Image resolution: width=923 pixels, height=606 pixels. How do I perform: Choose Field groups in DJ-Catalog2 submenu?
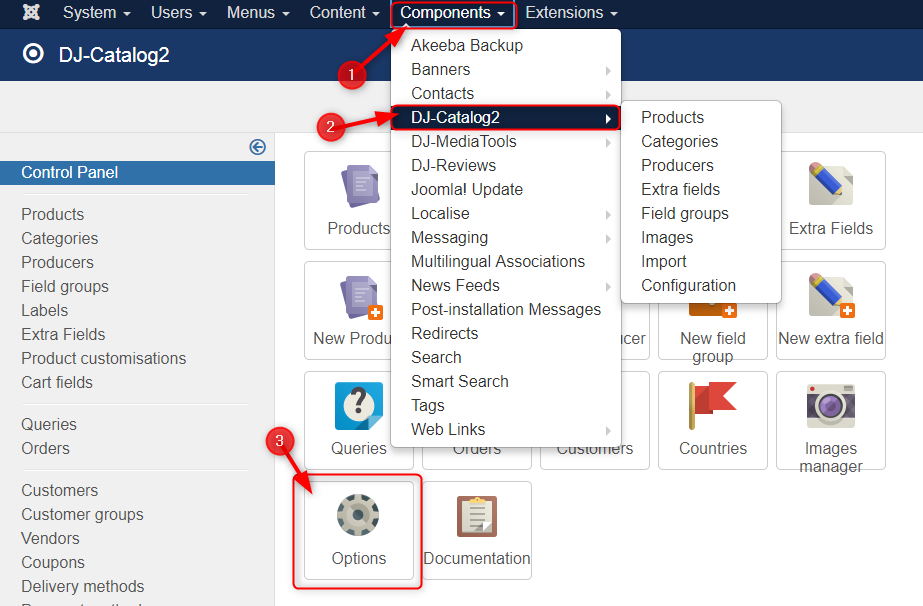pos(700,213)
